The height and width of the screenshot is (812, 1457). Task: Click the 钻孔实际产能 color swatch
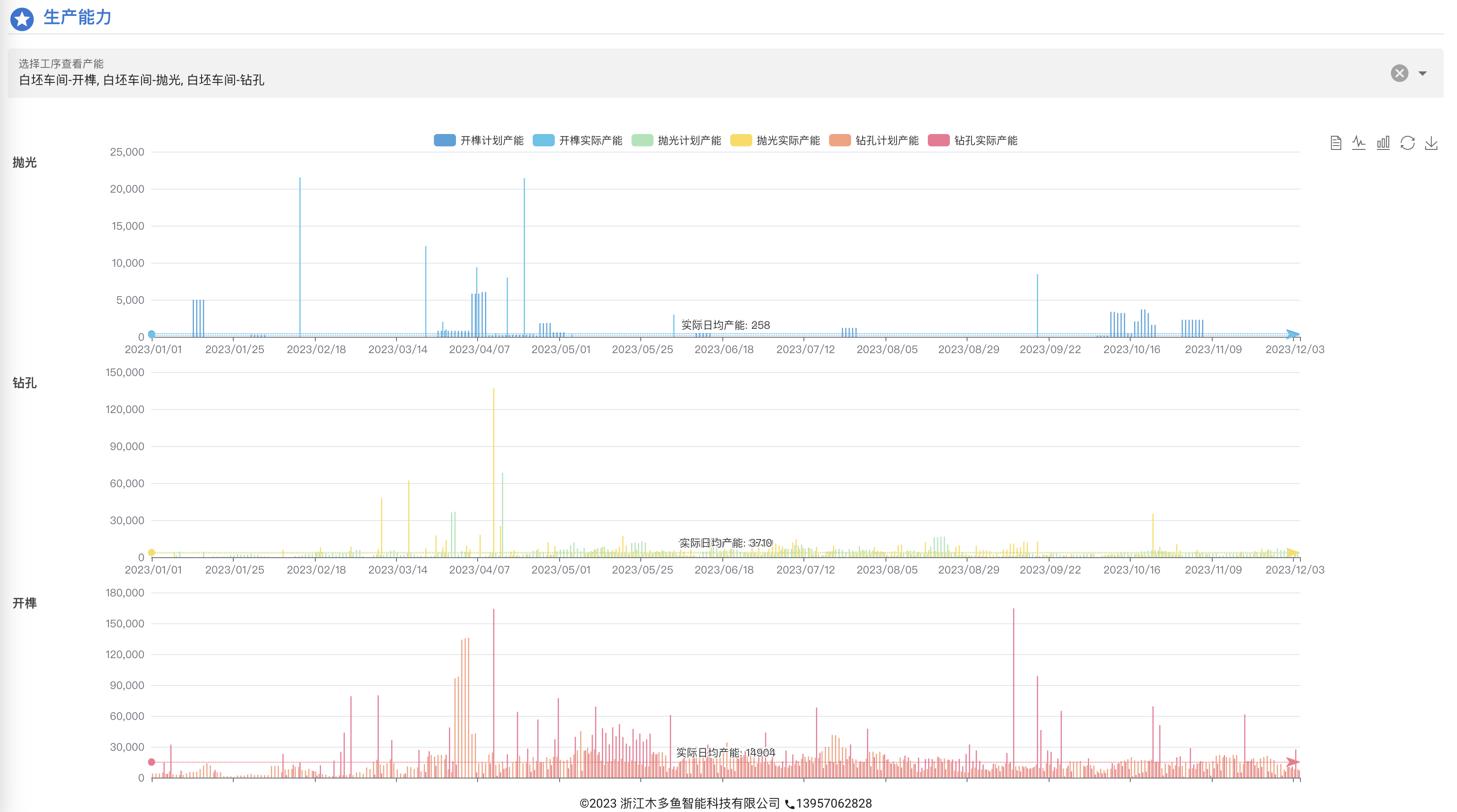(x=938, y=140)
